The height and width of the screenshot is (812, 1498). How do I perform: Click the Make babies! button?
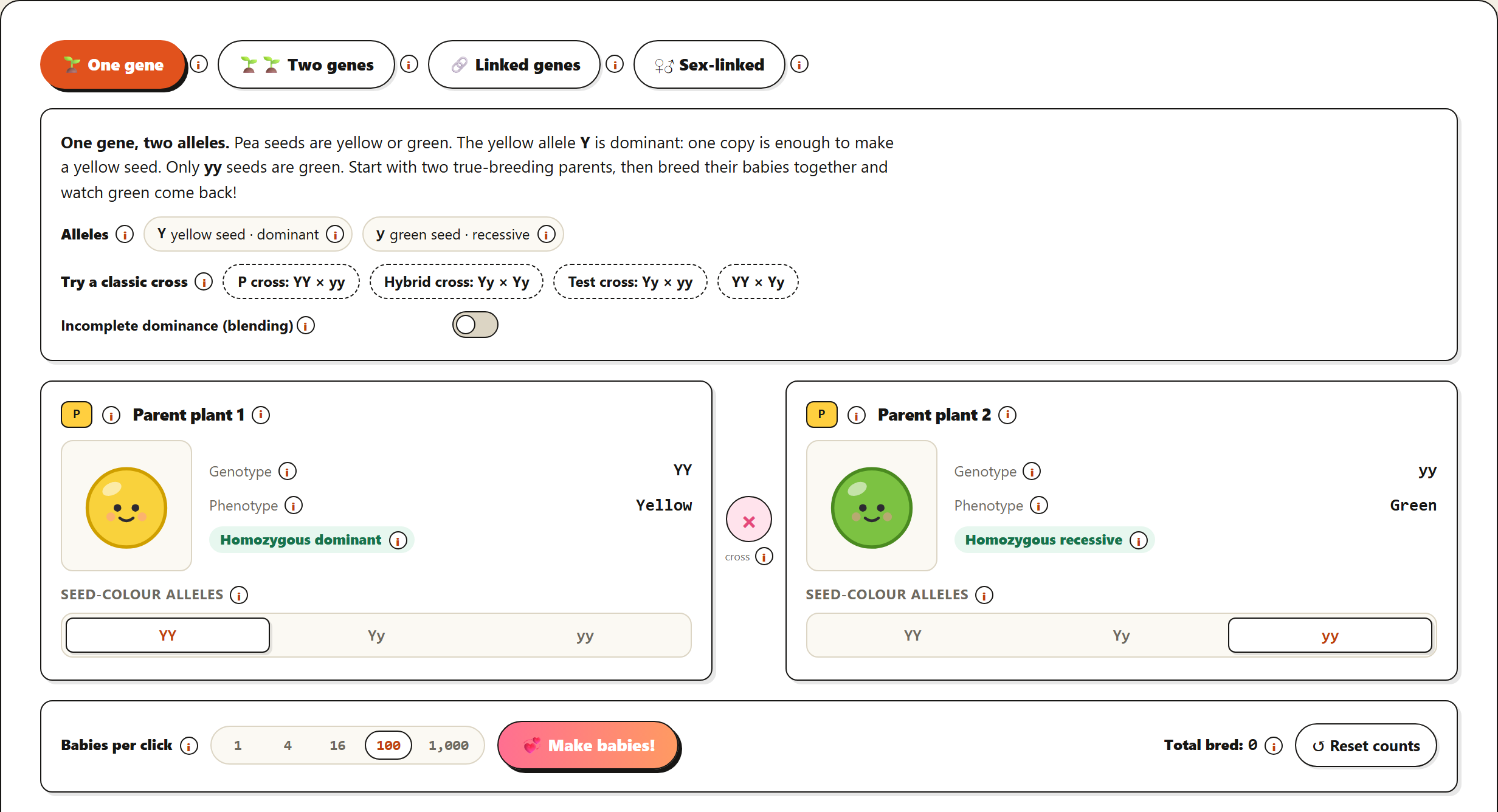pos(588,746)
